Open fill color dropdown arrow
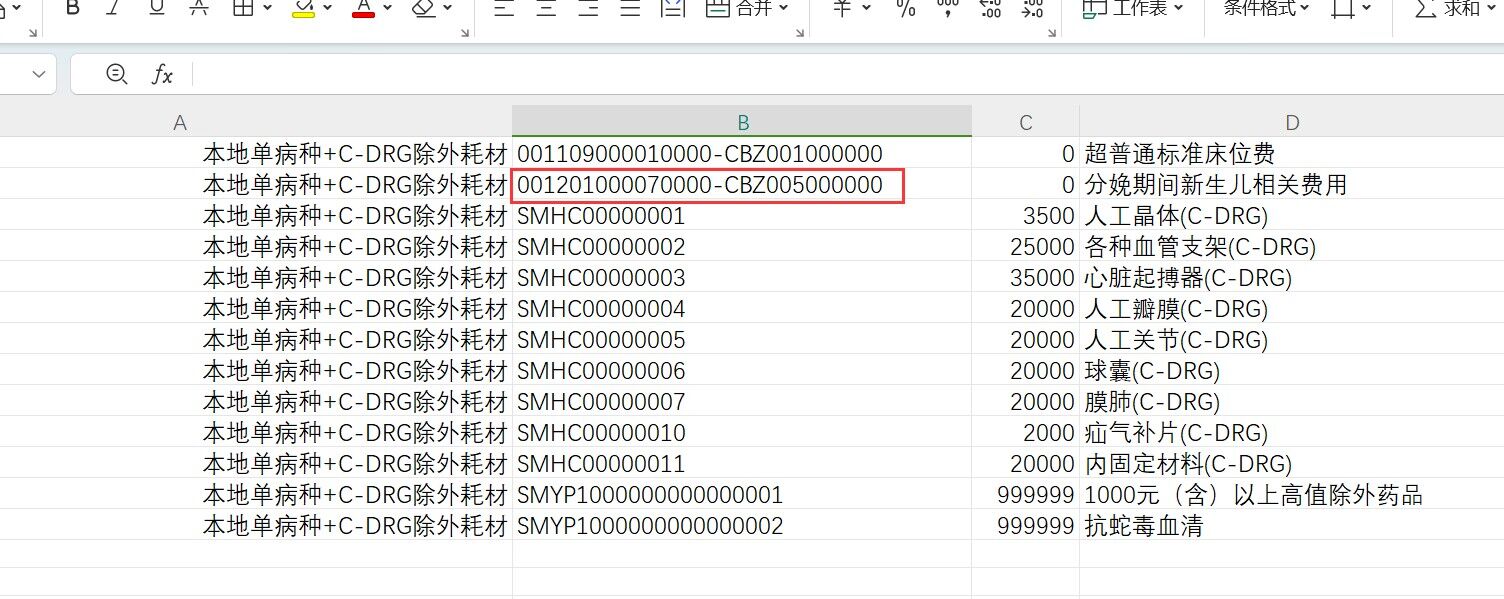This screenshot has height=599, width=1504. (x=328, y=8)
